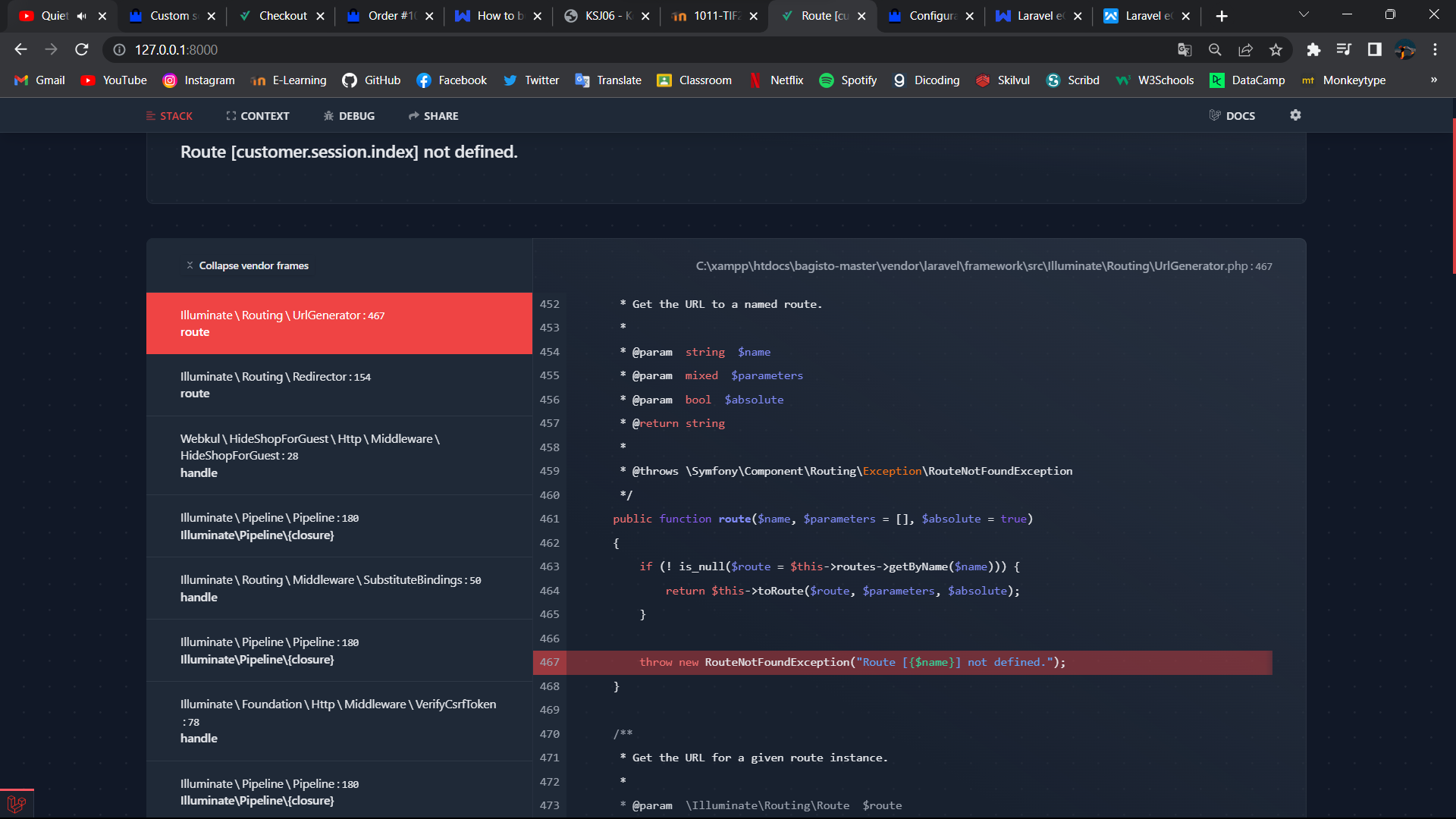Image resolution: width=1456 pixels, height=819 pixels.
Task: View site information icon beside URL
Action: [119, 49]
